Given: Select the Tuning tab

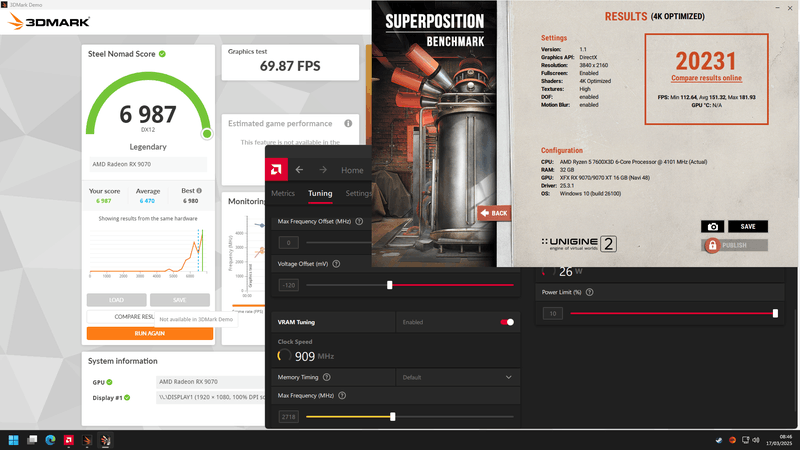Looking at the screenshot, I should (x=320, y=193).
